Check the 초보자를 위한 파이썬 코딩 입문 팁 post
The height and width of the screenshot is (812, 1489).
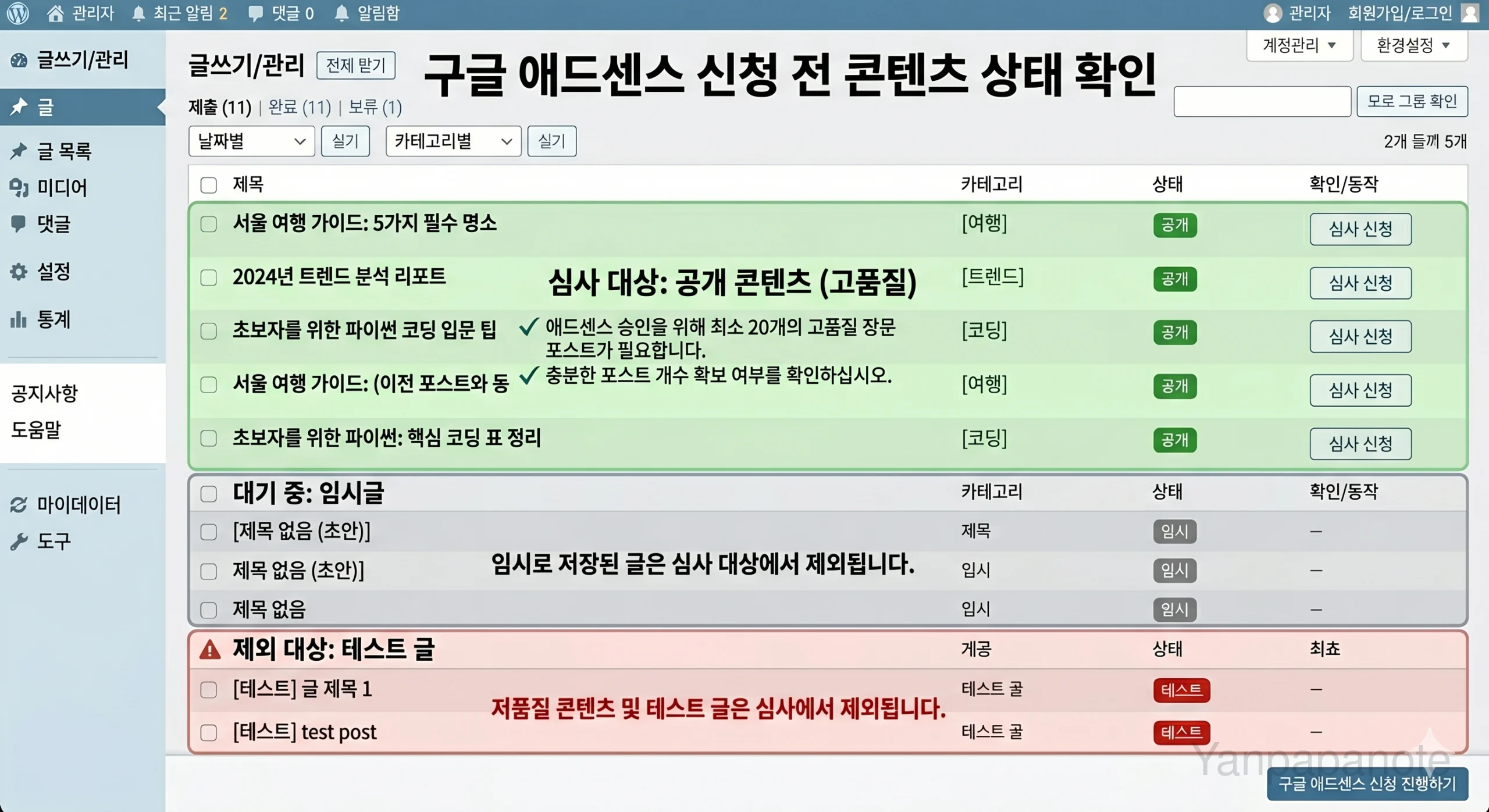click(208, 331)
